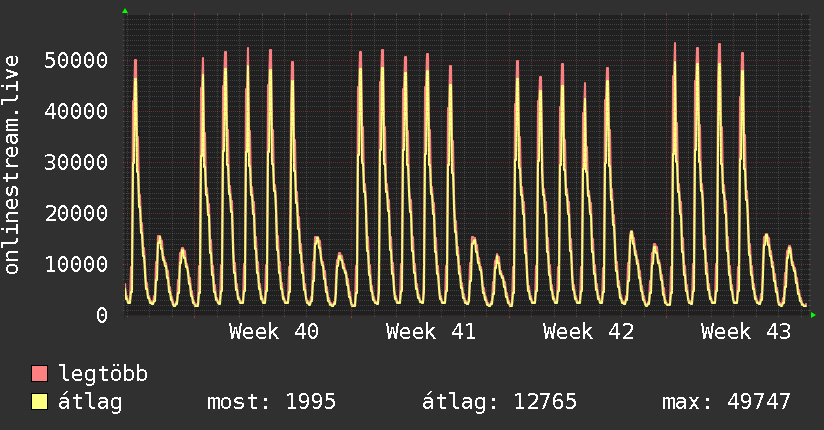Click the yellow átlag legend swatch
Viewport: 824px width, 430px height.
click(39, 401)
